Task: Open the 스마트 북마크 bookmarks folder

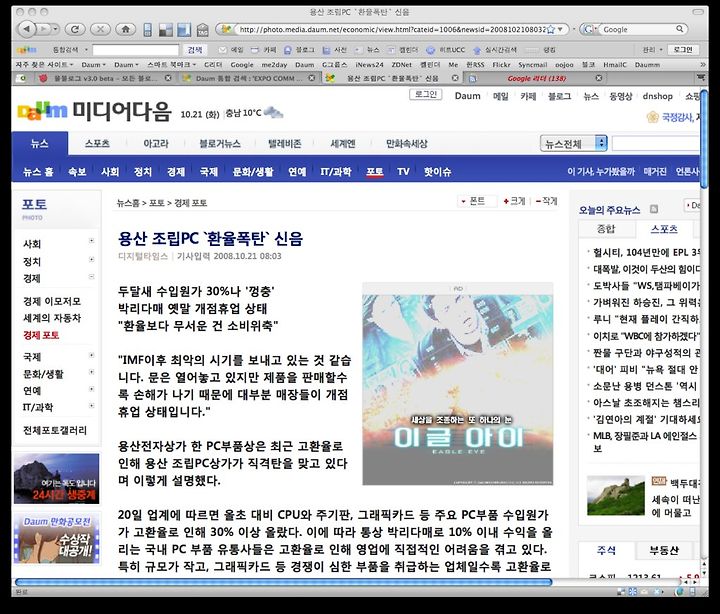Action: click(x=172, y=65)
